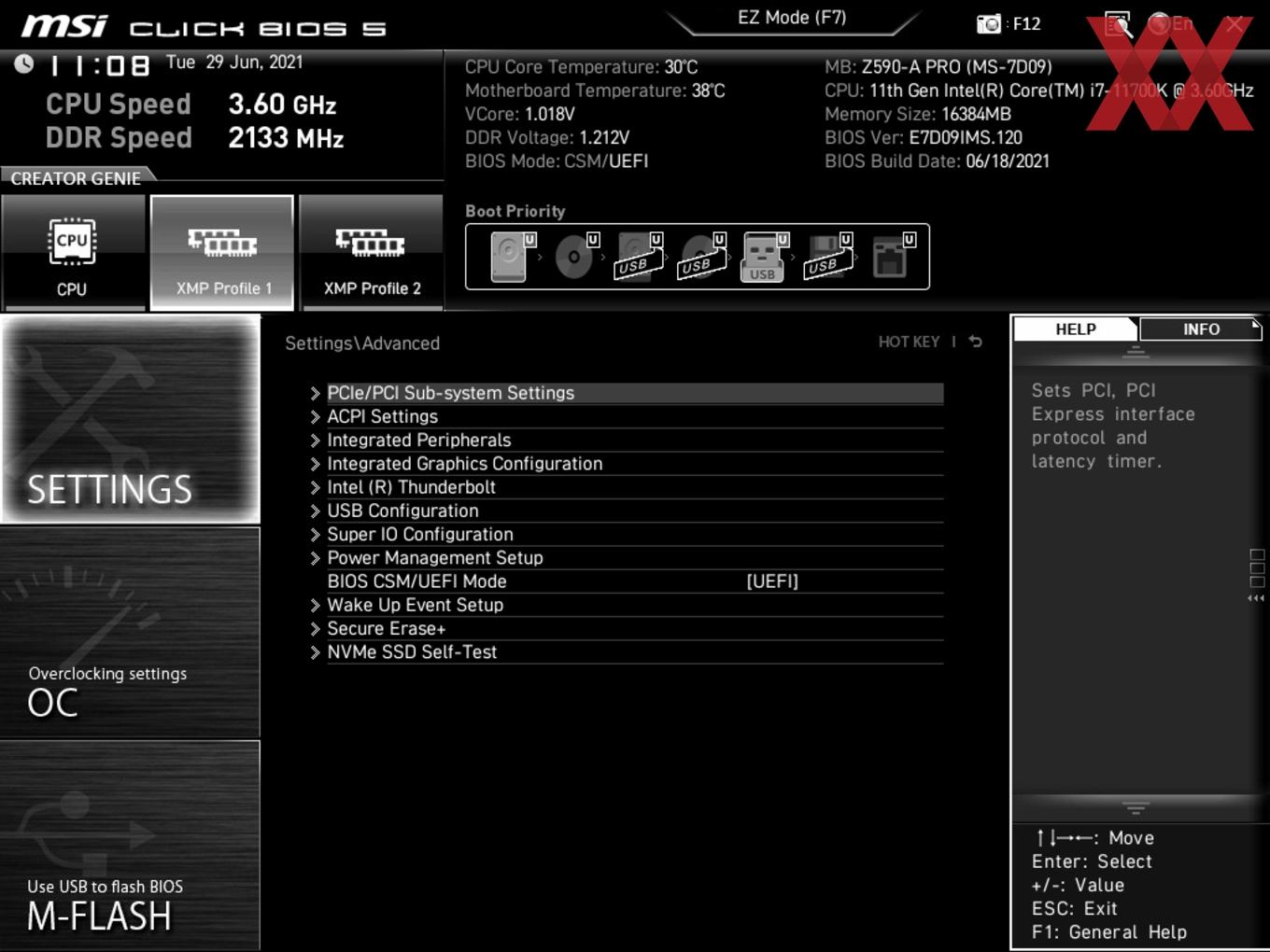Open the USB Configuration submenu
1270x952 pixels.
[x=627, y=511]
